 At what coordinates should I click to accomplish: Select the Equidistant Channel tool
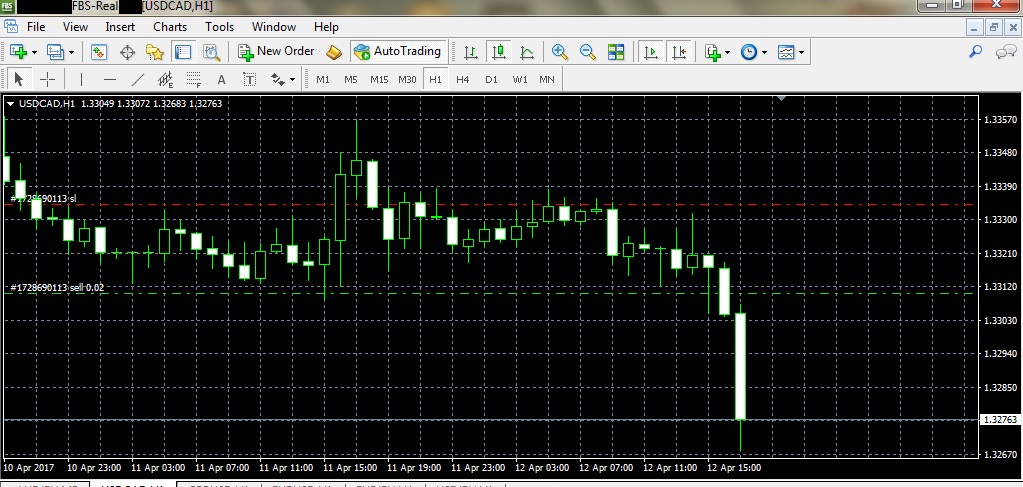tap(166, 80)
